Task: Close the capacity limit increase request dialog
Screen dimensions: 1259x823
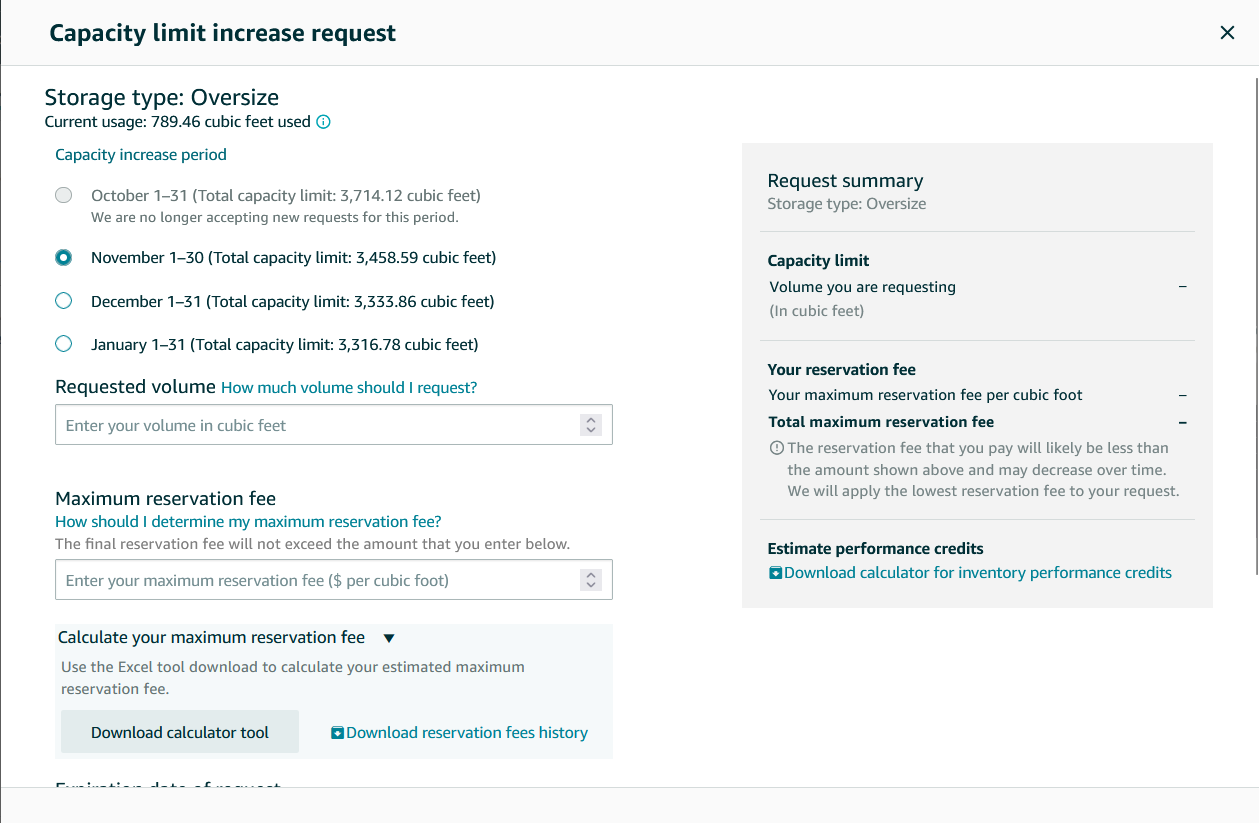Action: (x=1227, y=33)
